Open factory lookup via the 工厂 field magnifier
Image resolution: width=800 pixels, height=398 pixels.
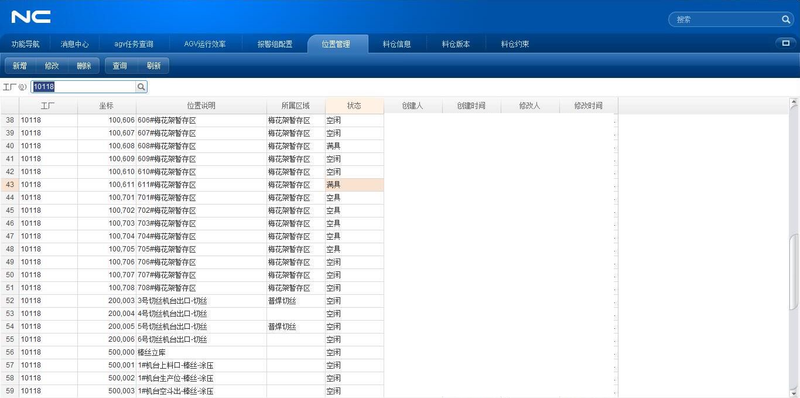[x=141, y=87]
